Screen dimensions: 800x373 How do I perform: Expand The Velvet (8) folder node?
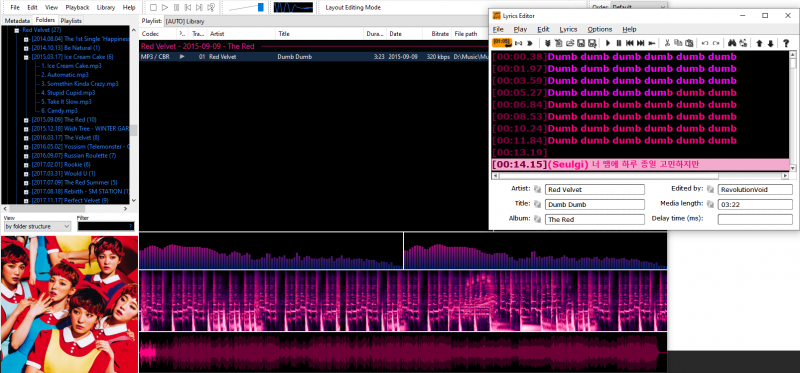(26, 138)
